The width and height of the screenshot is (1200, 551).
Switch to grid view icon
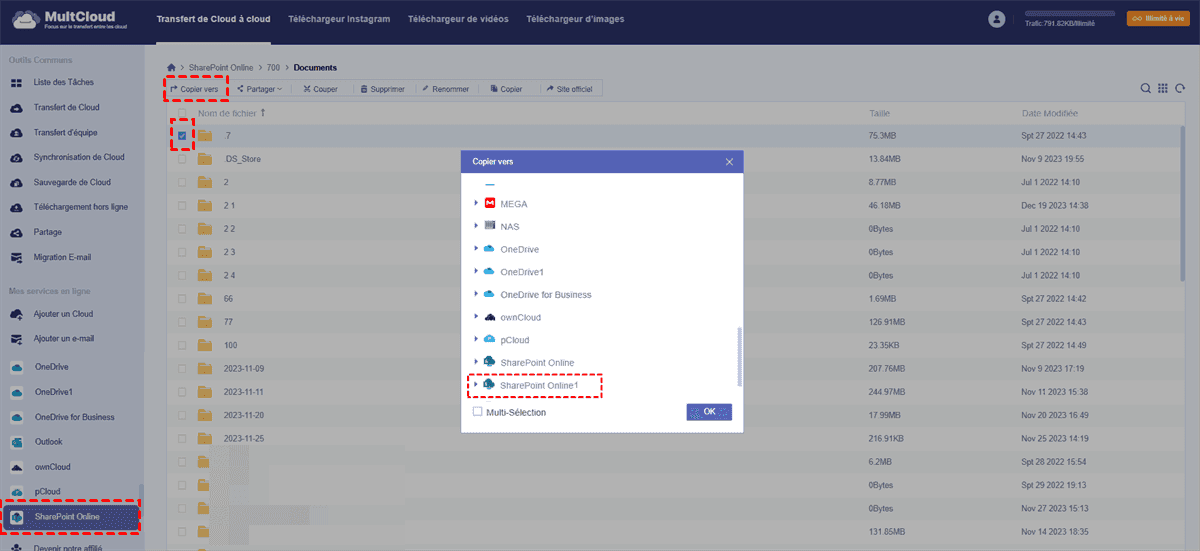click(x=1163, y=88)
